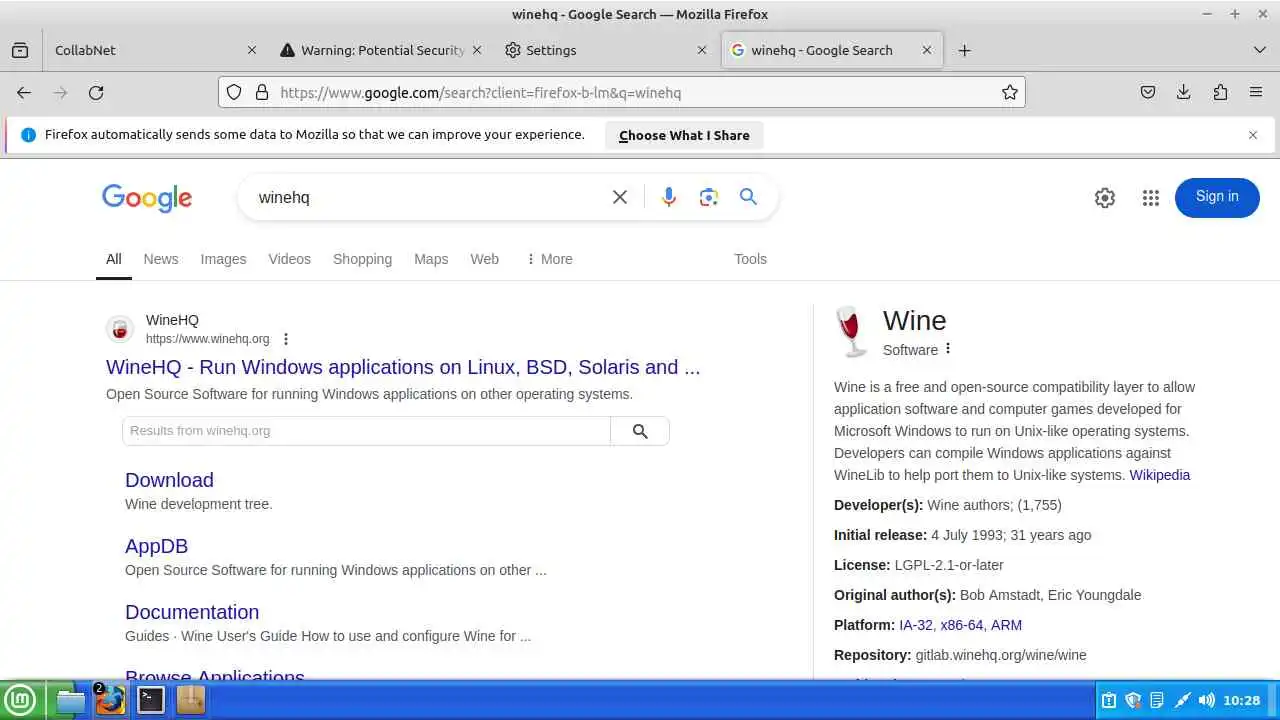The image size is (1280, 720).
Task: Select the Web search tab
Action: click(x=485, y=259)
